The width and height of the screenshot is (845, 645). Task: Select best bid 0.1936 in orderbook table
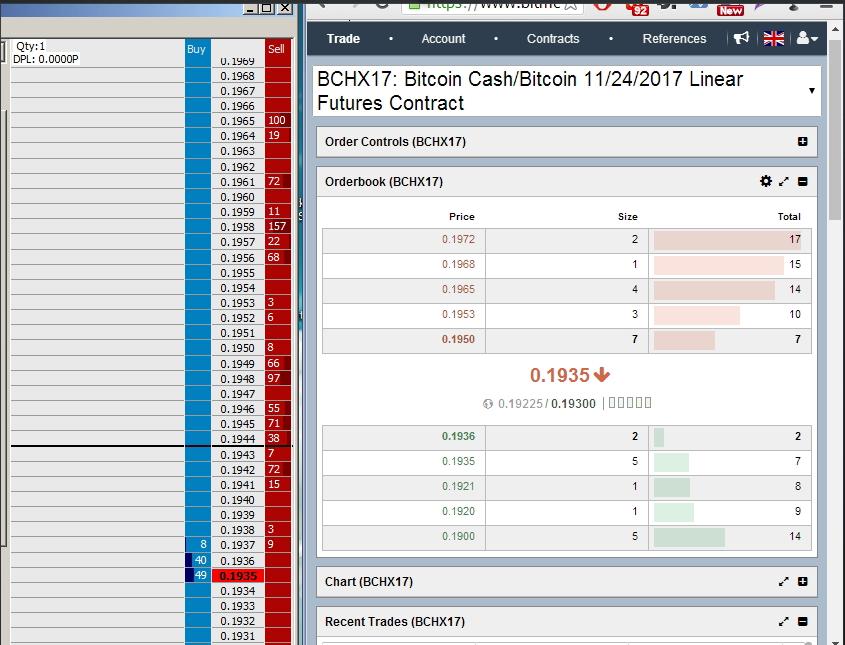click(x=458, y=436)
